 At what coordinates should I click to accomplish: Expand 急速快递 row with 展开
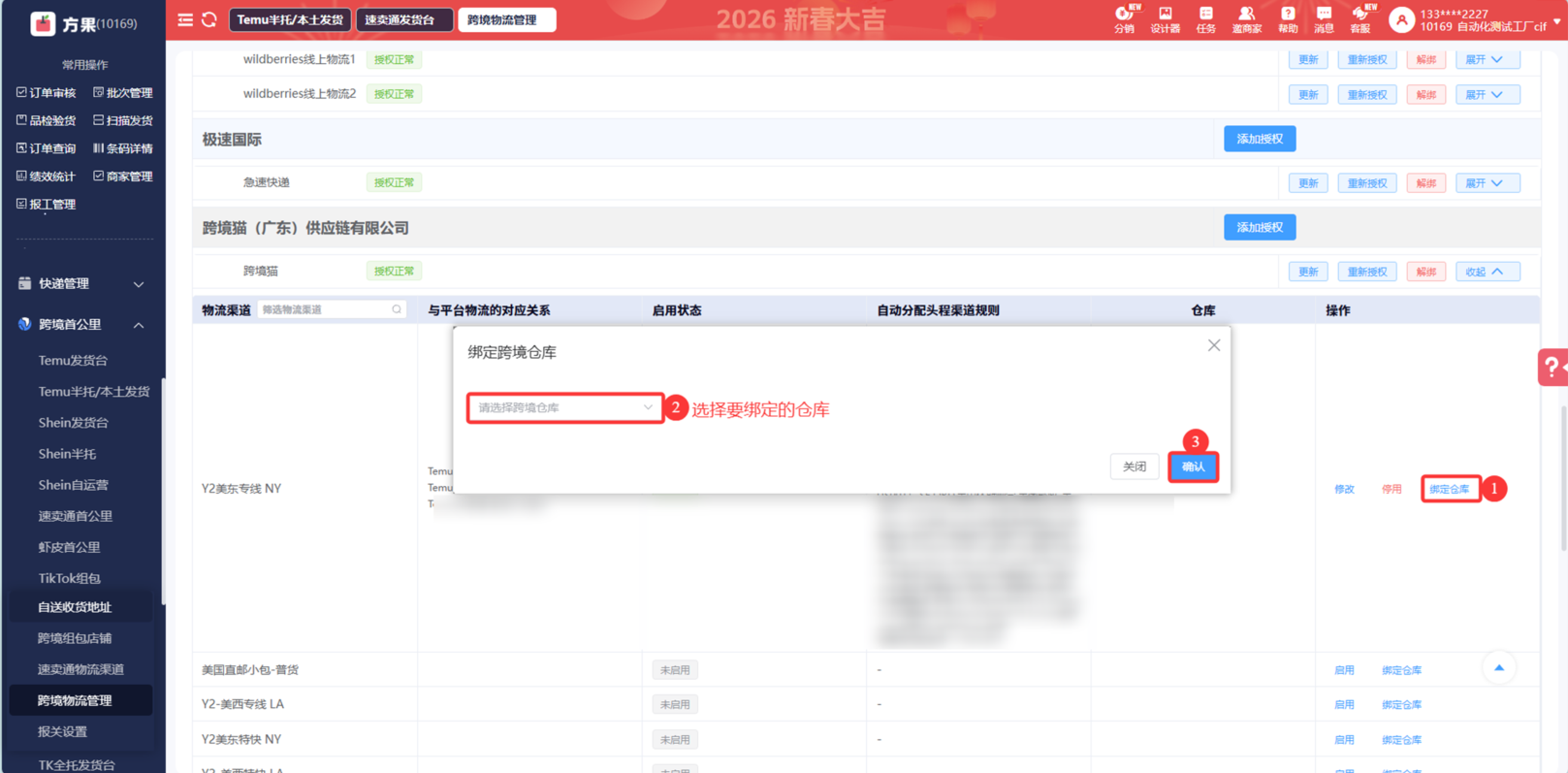pos(1487,182)
